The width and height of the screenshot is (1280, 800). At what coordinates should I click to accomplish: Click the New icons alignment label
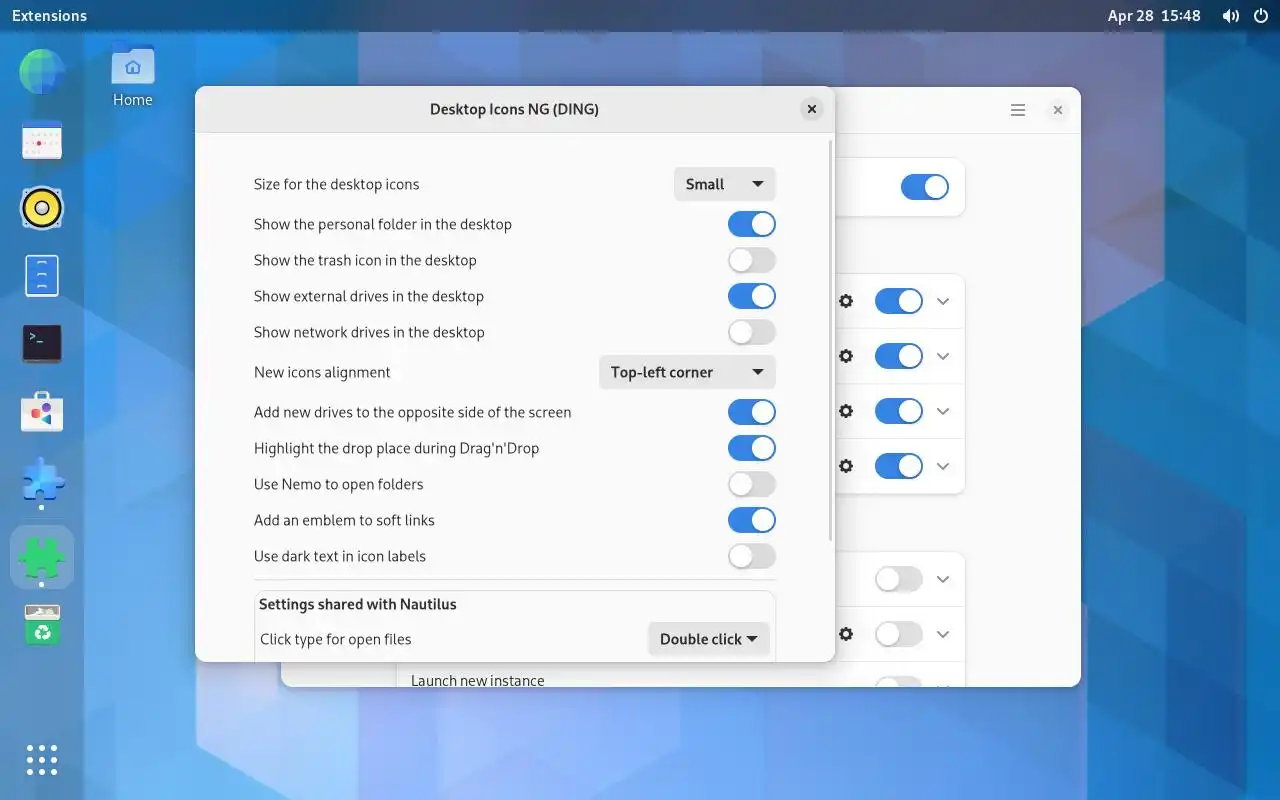(x=322, y=372)
